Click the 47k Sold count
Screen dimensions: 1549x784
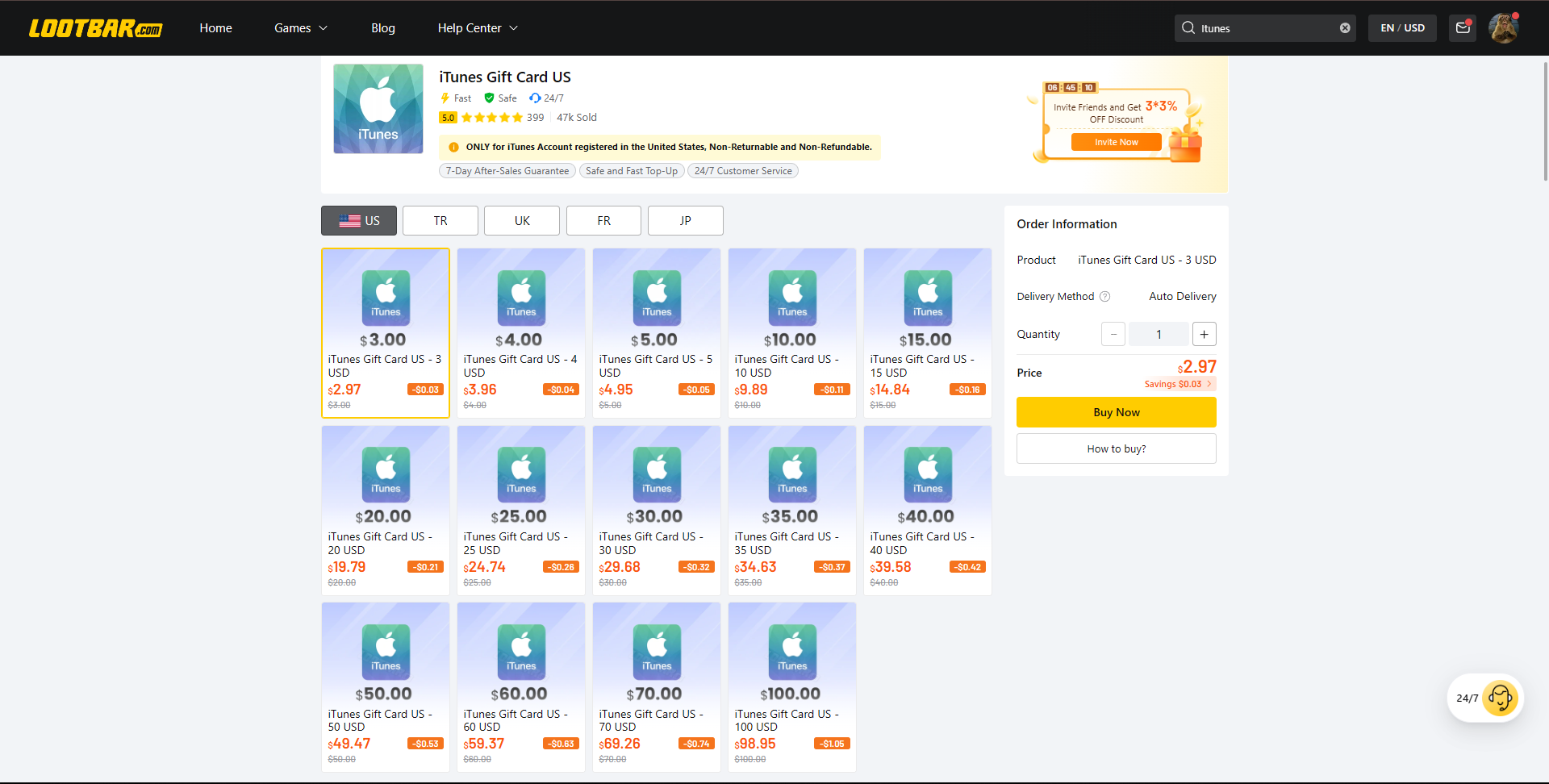(577, 118)
